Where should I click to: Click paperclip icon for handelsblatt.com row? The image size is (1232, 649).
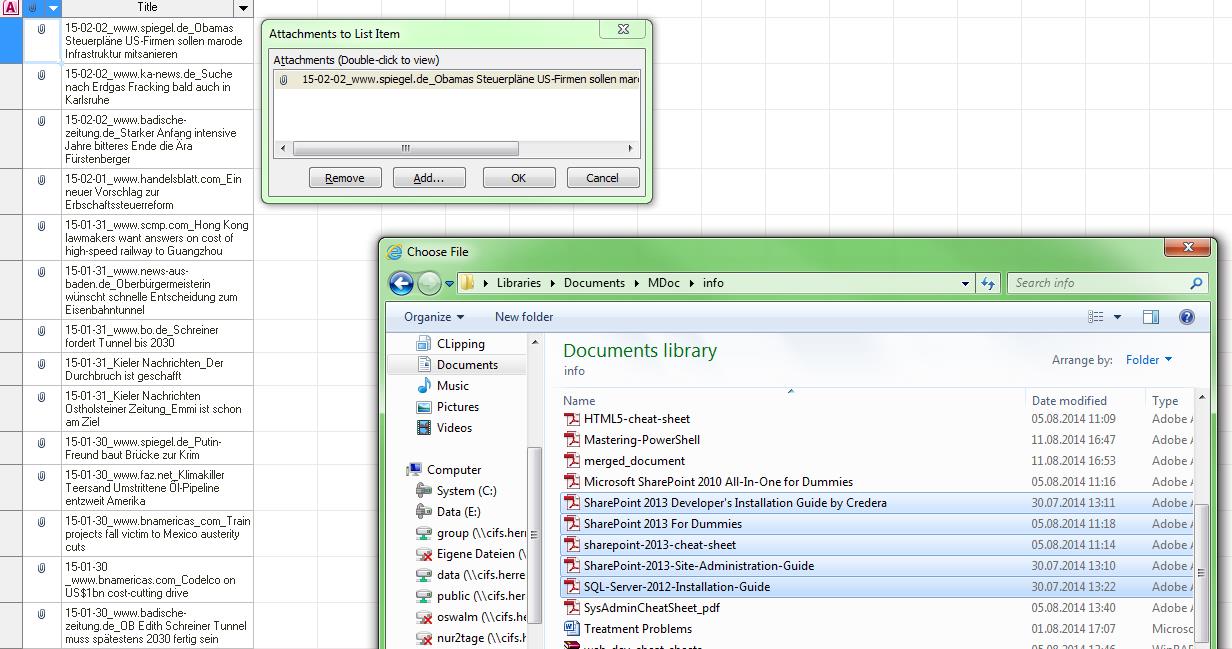(x=41, y=181)
